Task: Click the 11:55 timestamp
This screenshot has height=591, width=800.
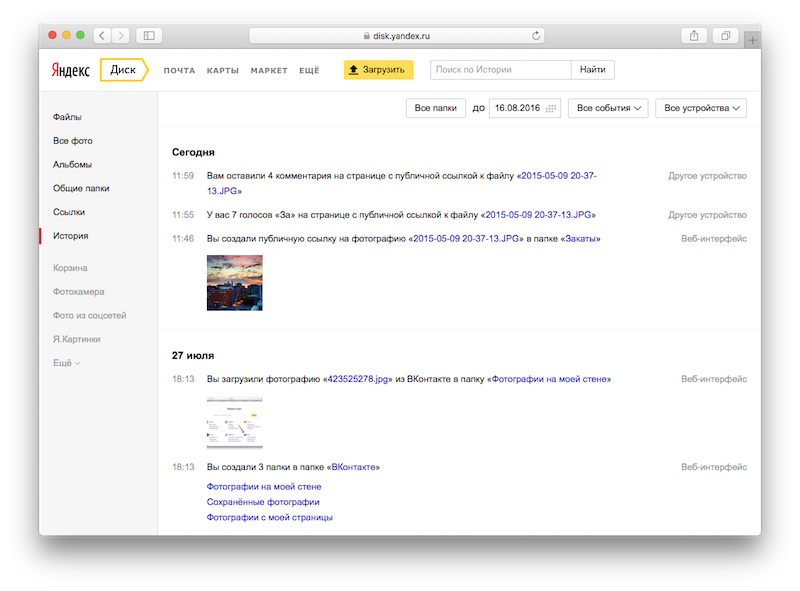Action: tap(183, 215)
